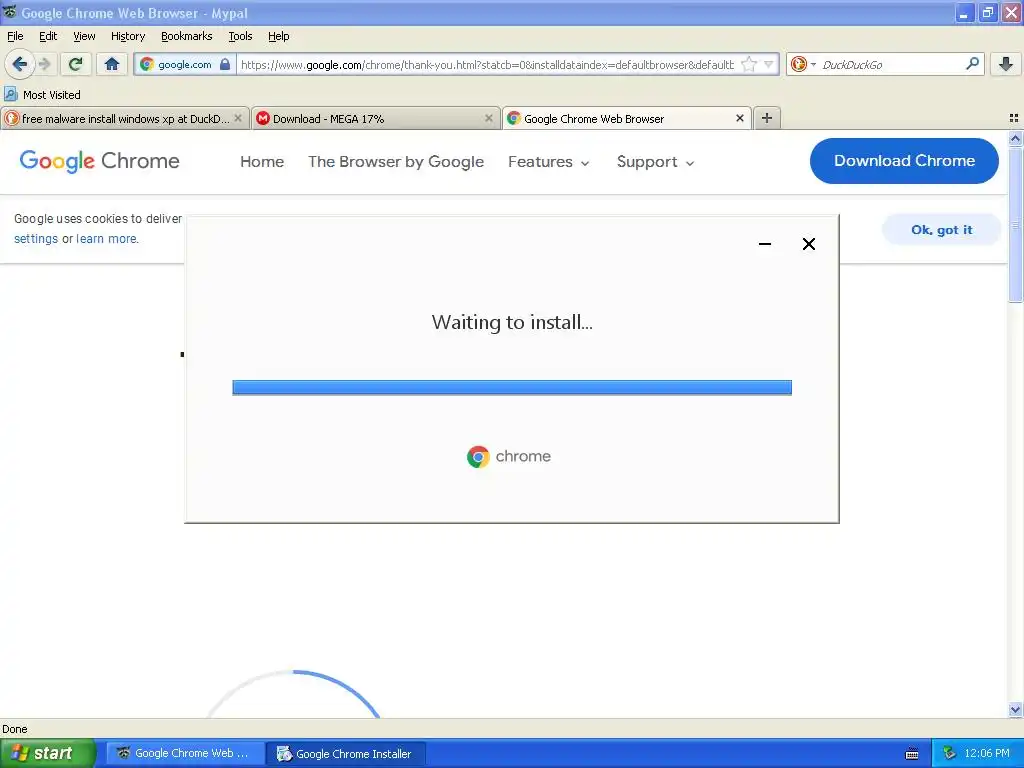Open the Windows start button
Viewport: 1024px width, 768px height.
pyautogui.click(x=47, y=753)
